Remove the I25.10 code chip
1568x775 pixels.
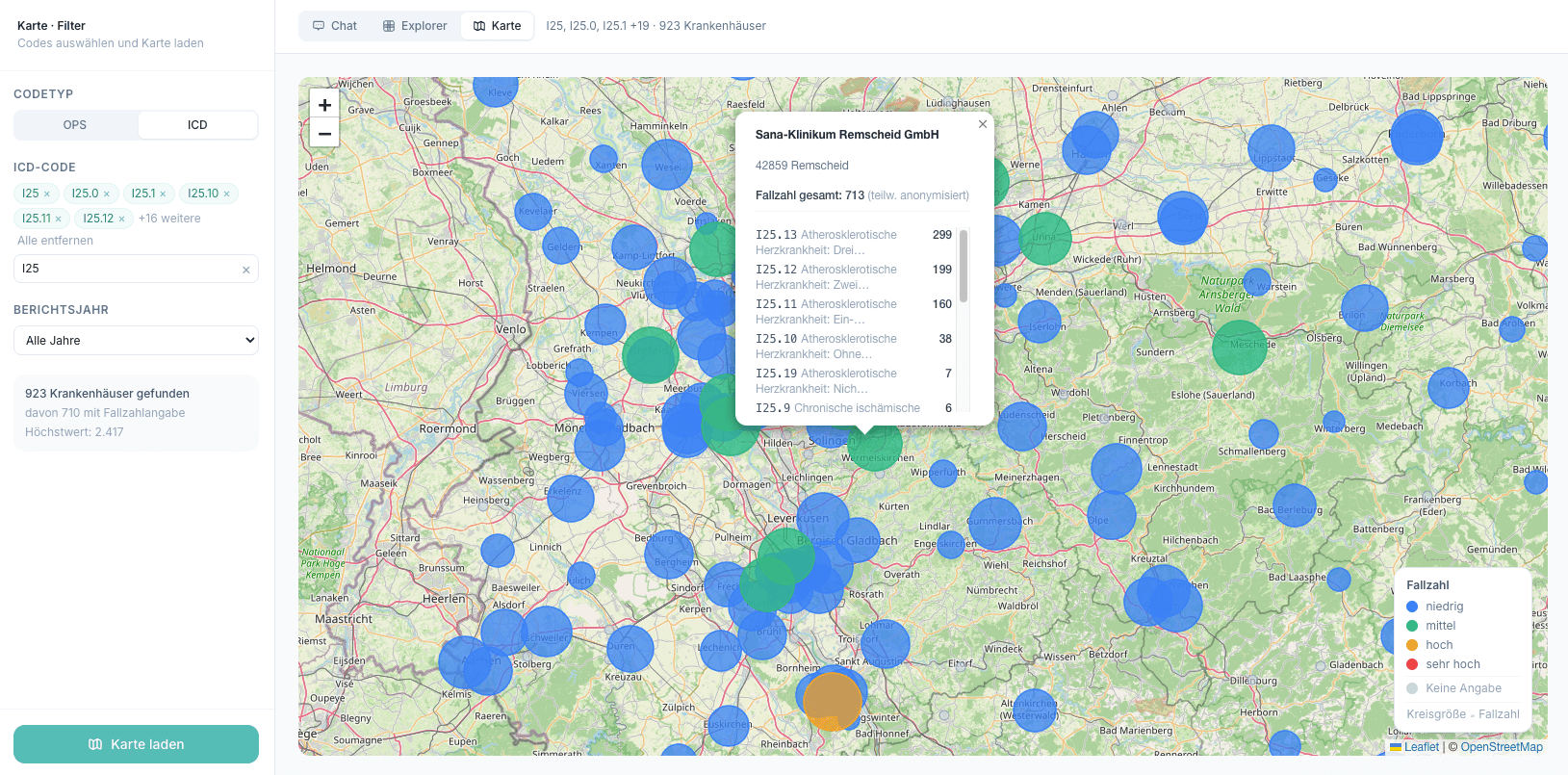[x=227, y=194]
